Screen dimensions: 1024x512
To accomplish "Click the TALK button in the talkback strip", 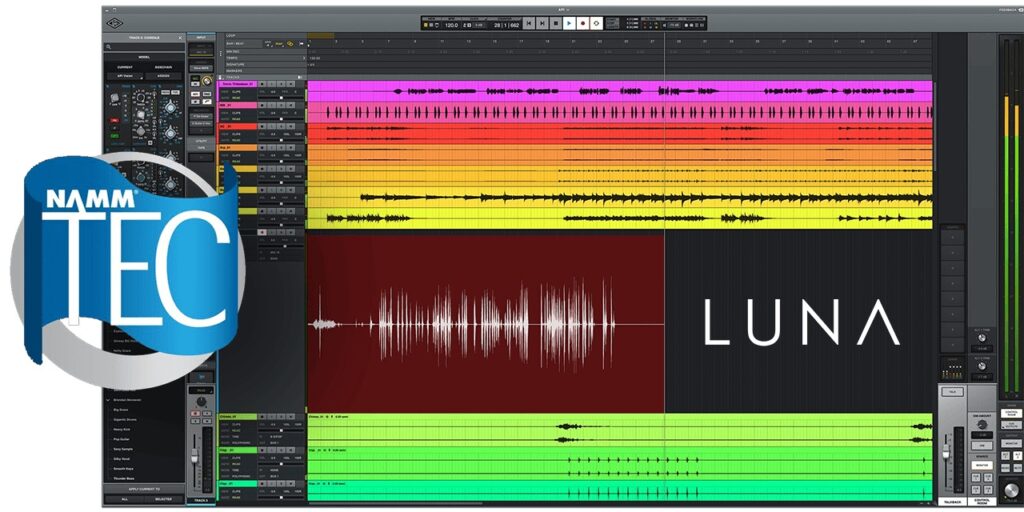I will [952, 392].
